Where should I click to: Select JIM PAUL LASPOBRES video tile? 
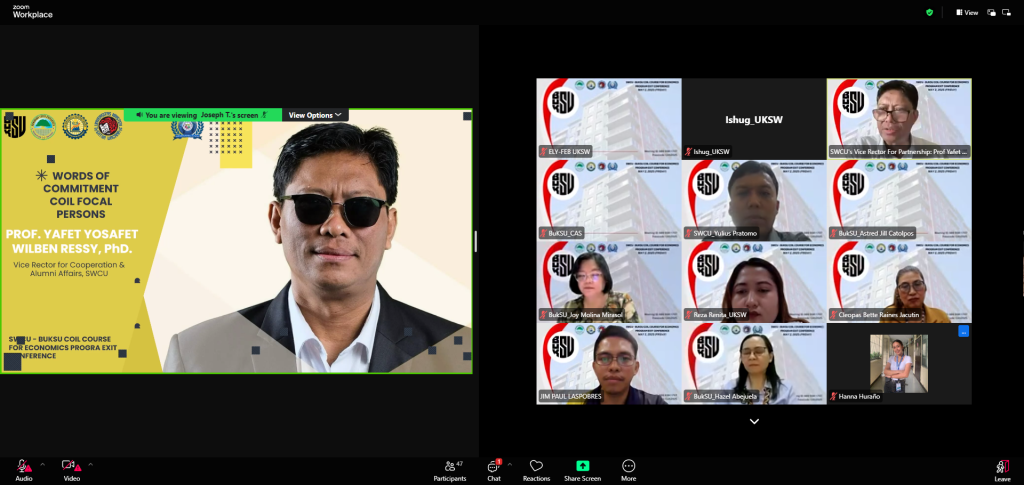click(x=609, y=364)
